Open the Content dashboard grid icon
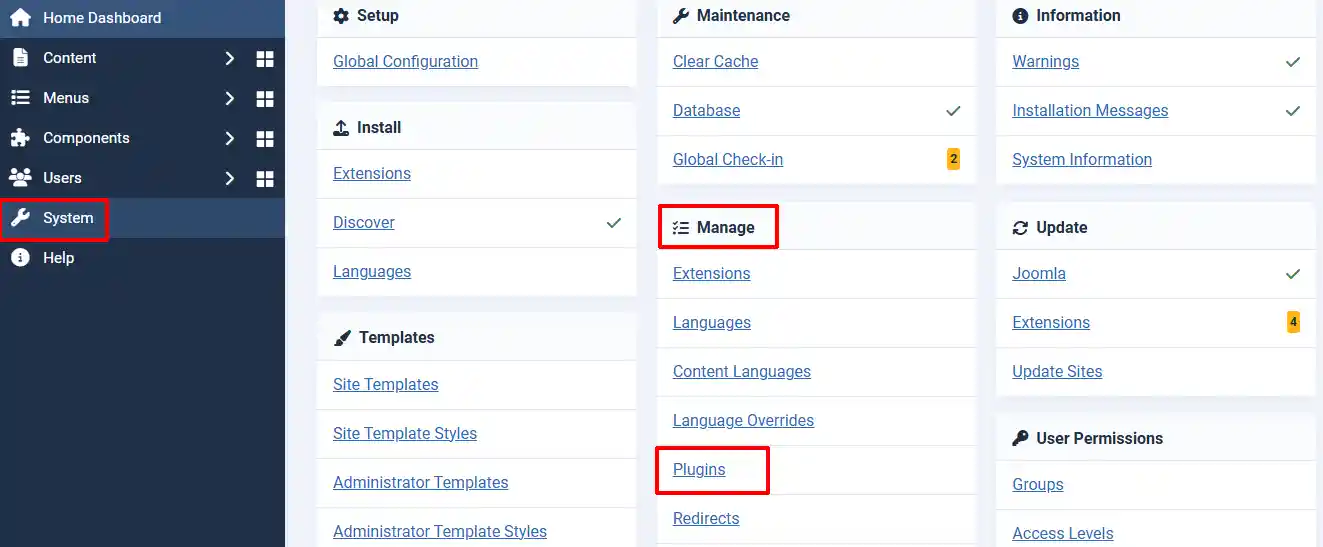 pos(265,58)
